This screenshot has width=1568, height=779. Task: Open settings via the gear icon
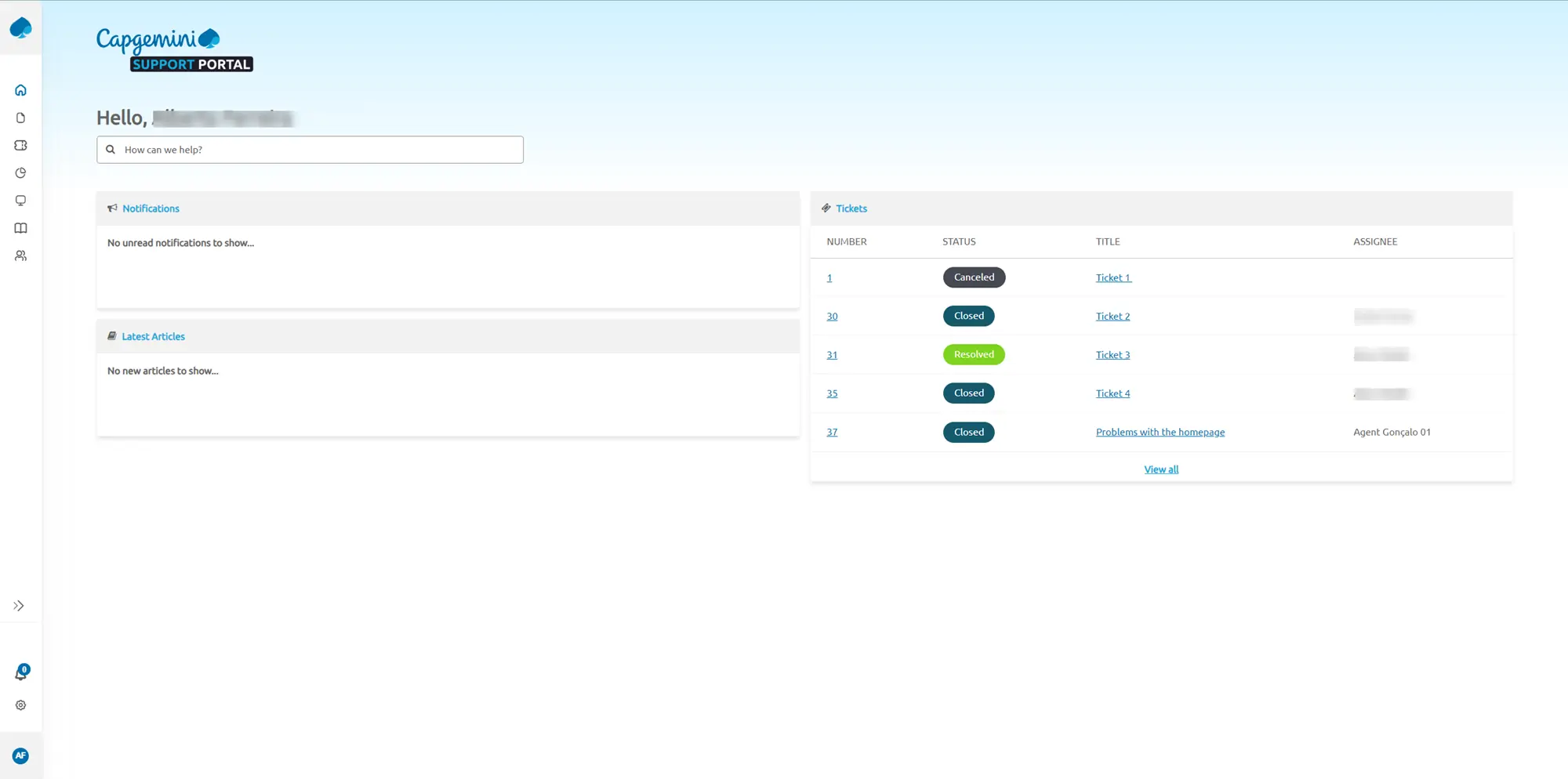click(20, 705)
